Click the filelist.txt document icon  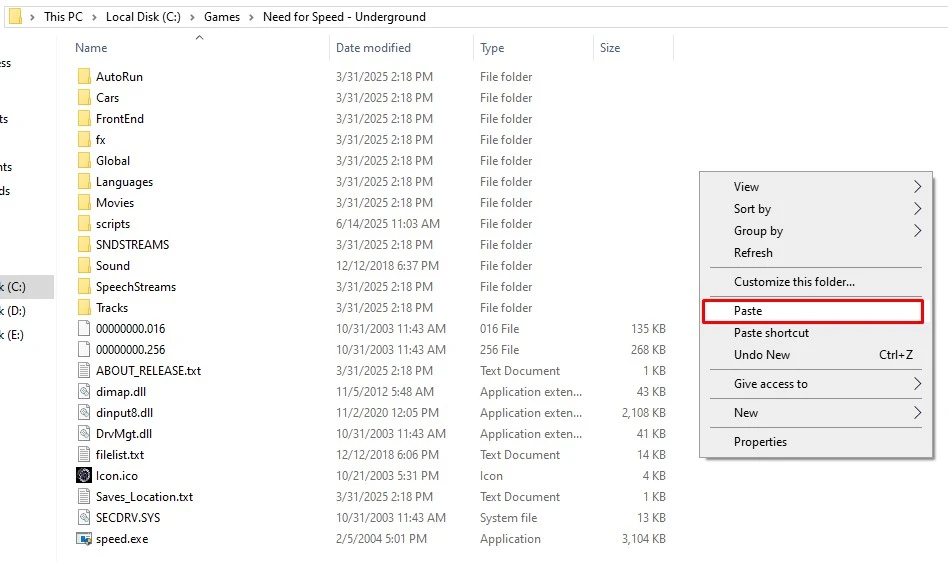pyautogui.click(x=84, y=454)
